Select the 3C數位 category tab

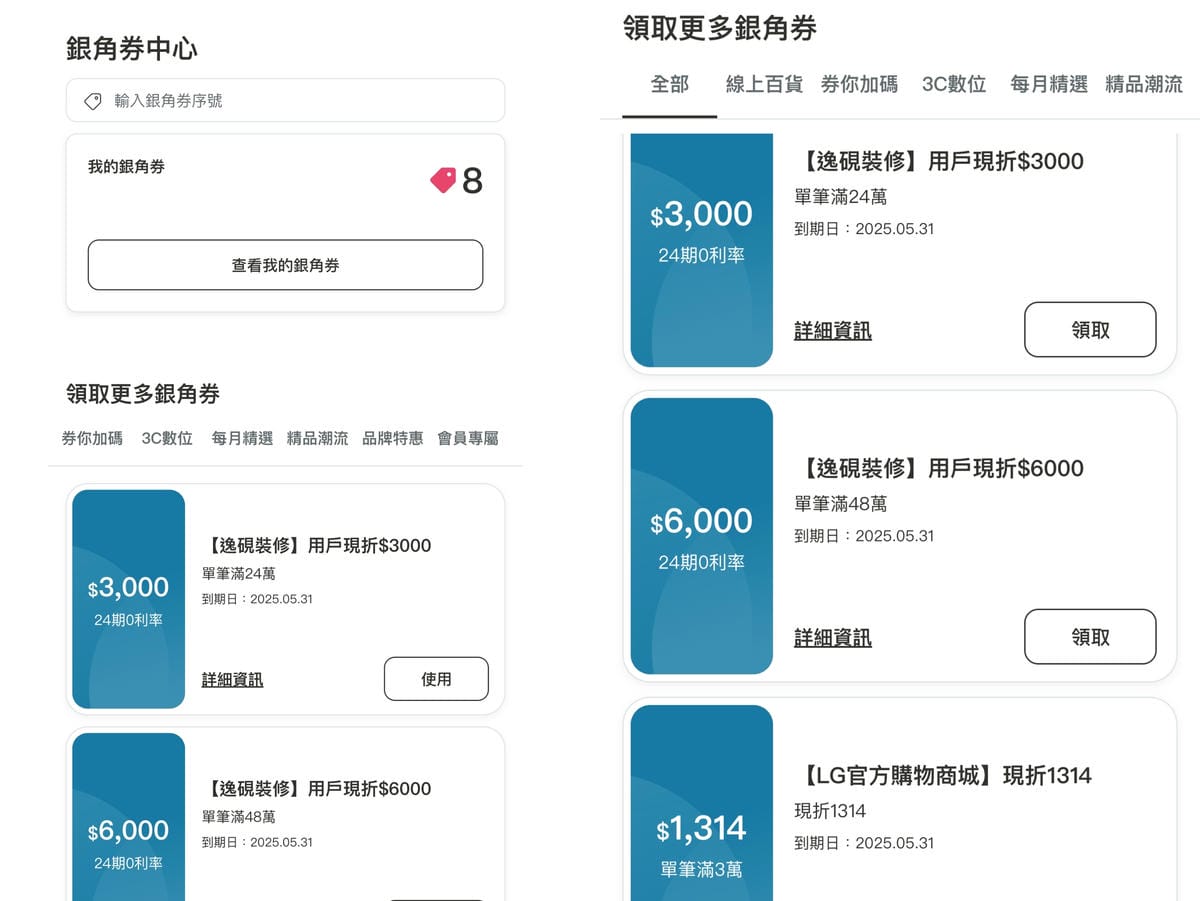(952, 85)
